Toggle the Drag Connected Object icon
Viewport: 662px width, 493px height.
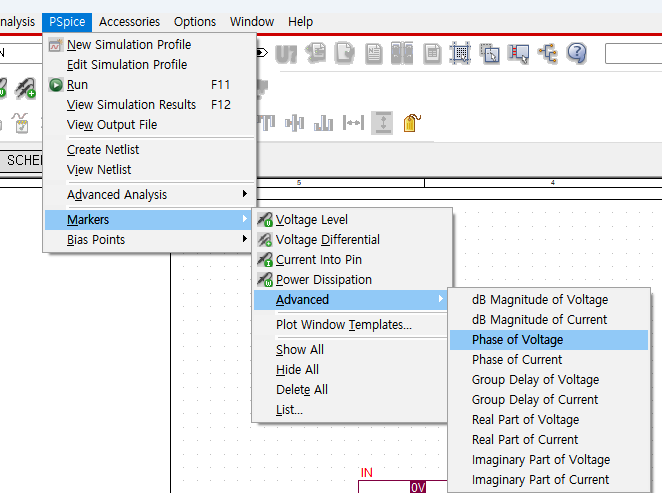(x=518, y=54)
